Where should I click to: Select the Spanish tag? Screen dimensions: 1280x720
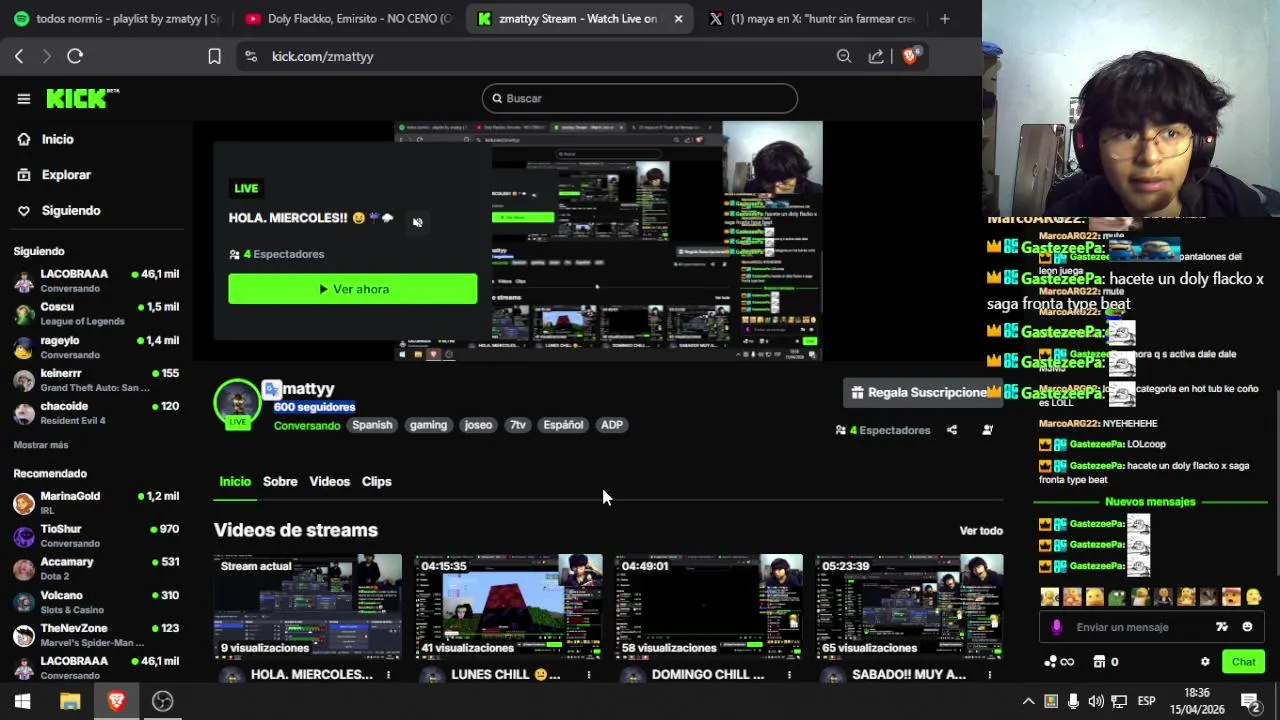click(372, 425)
